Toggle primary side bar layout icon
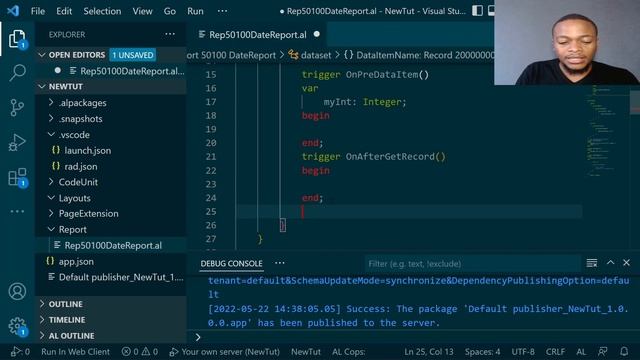This screenshot has width=640, height=360. coord(477,11)
